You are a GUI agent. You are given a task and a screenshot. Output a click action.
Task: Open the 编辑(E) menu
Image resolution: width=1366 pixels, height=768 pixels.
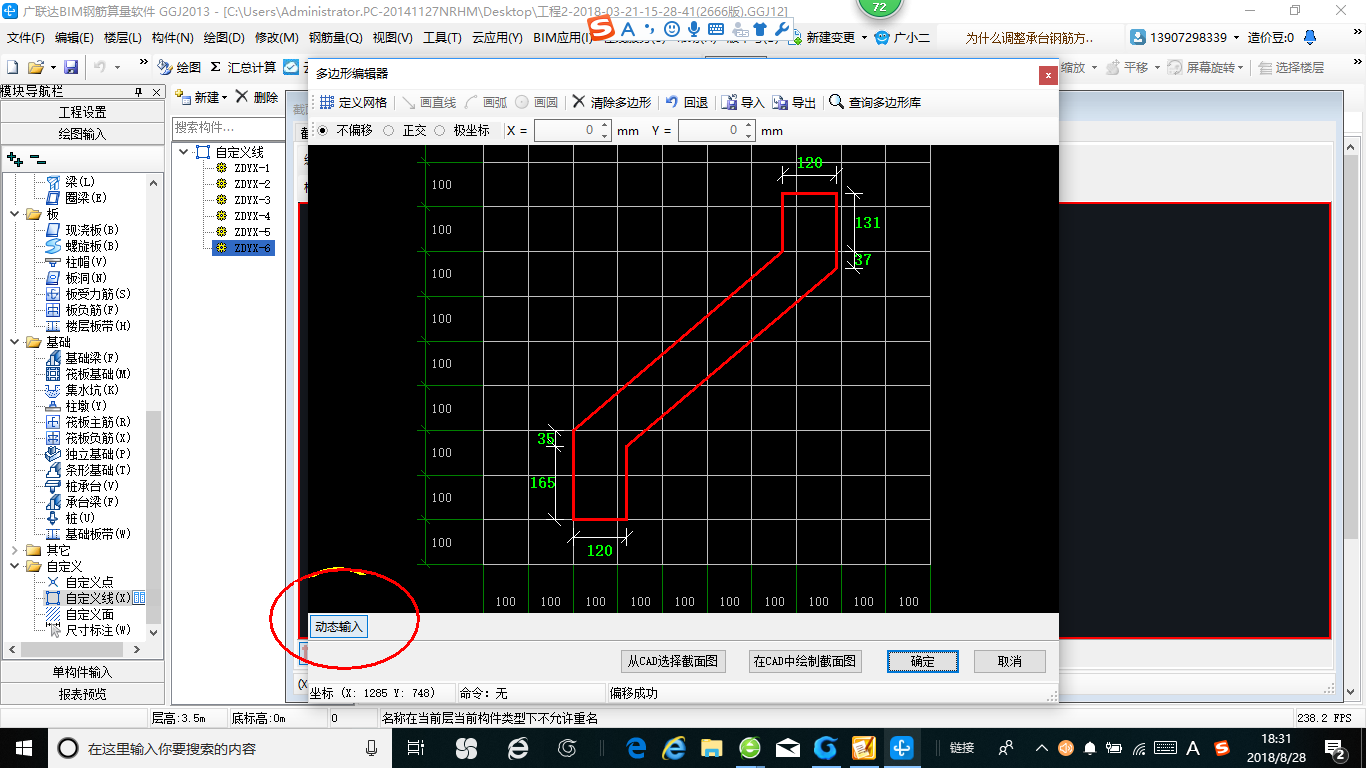pyautogui.click(x=74, y=38)
